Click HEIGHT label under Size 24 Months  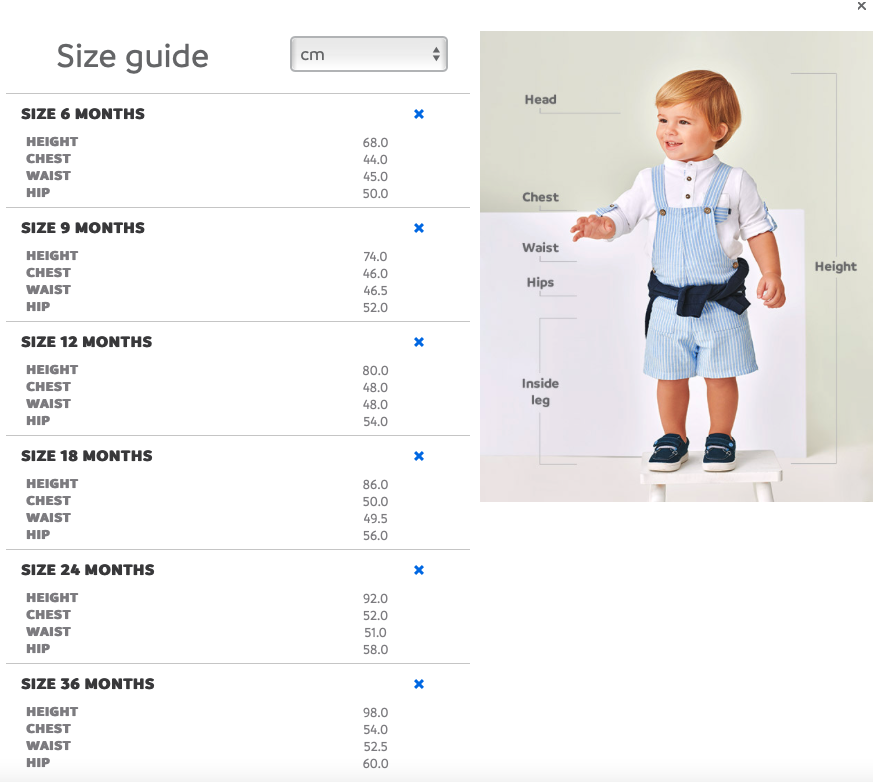[x=52, y=598]
